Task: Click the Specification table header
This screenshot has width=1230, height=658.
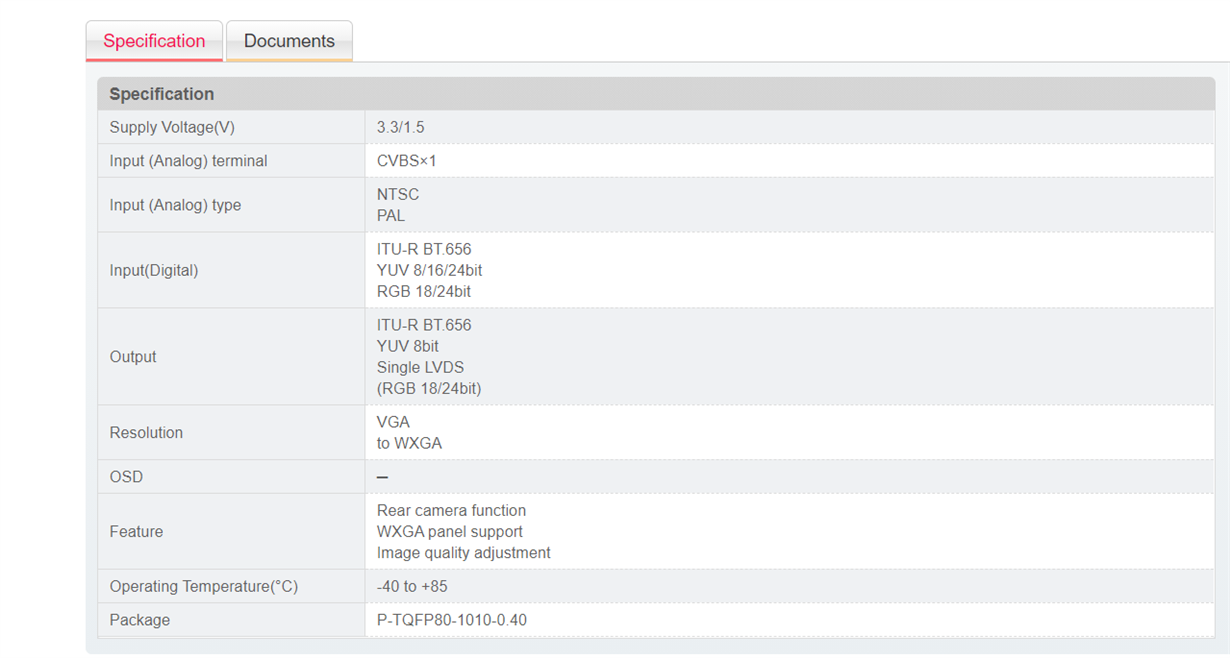Action: click(656, 94)
